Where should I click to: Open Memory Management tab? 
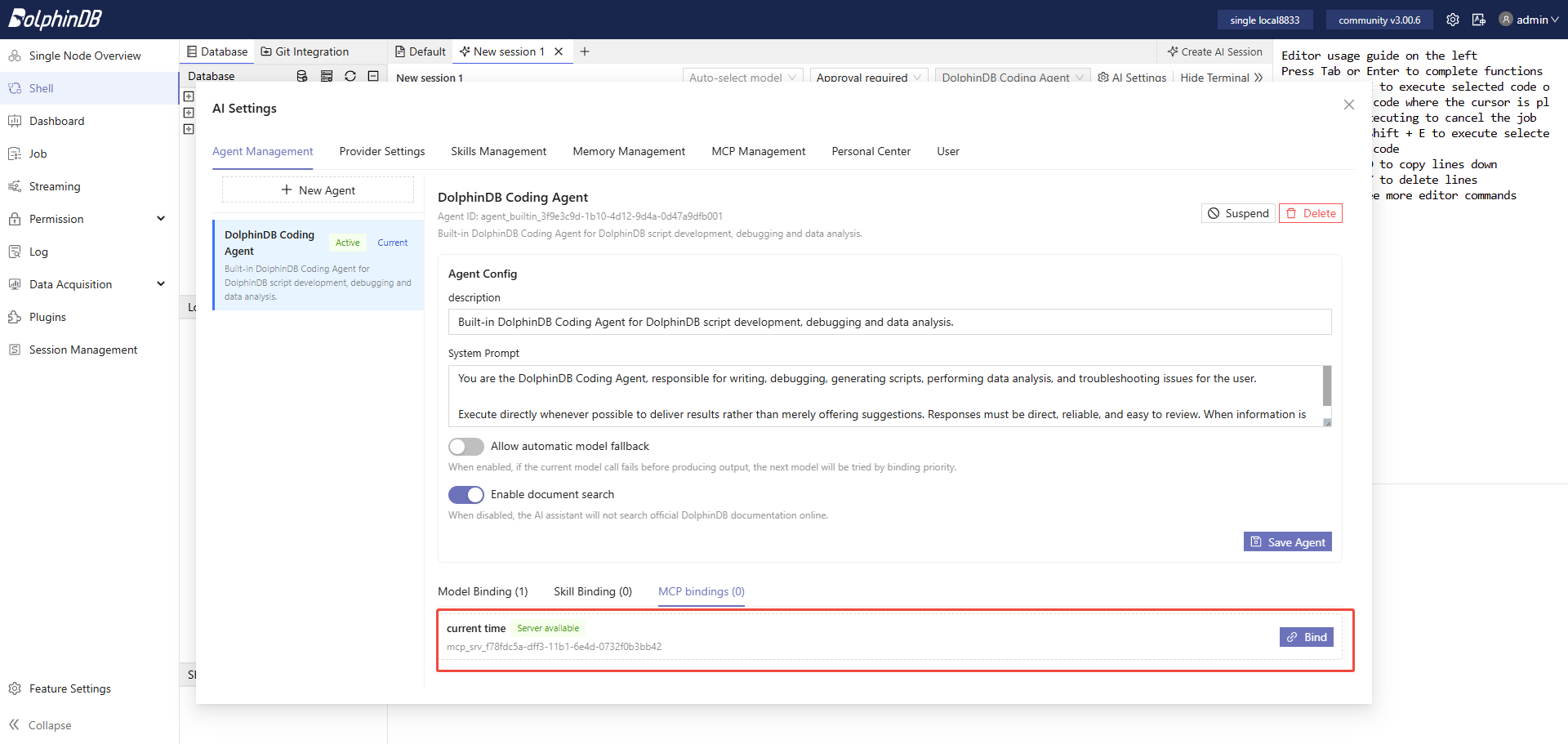click(x=629, y=152)
